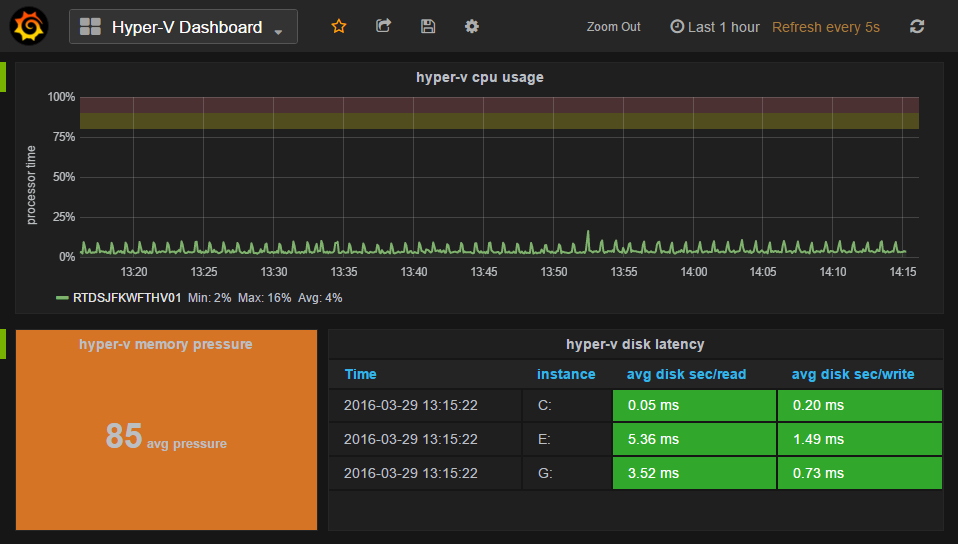Viewport: 958px width, 544px height.
Task: Open hyper-v cpu usage panel title menu
Action: pyautogui.click(x=479, y=77)
